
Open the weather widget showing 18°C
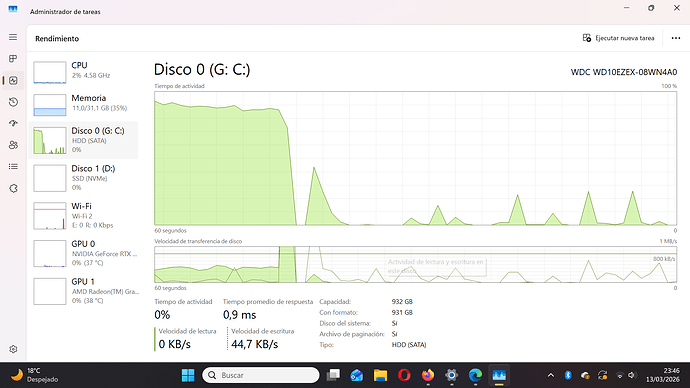point(34,375)
